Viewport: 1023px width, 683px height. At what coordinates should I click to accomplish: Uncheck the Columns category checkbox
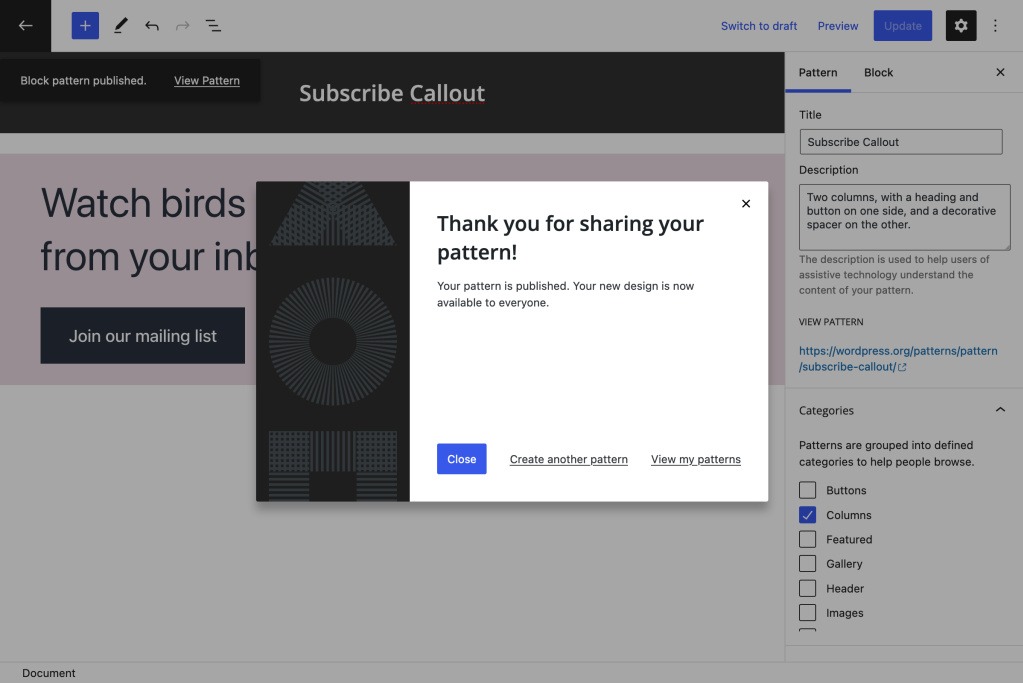[807, 515]
